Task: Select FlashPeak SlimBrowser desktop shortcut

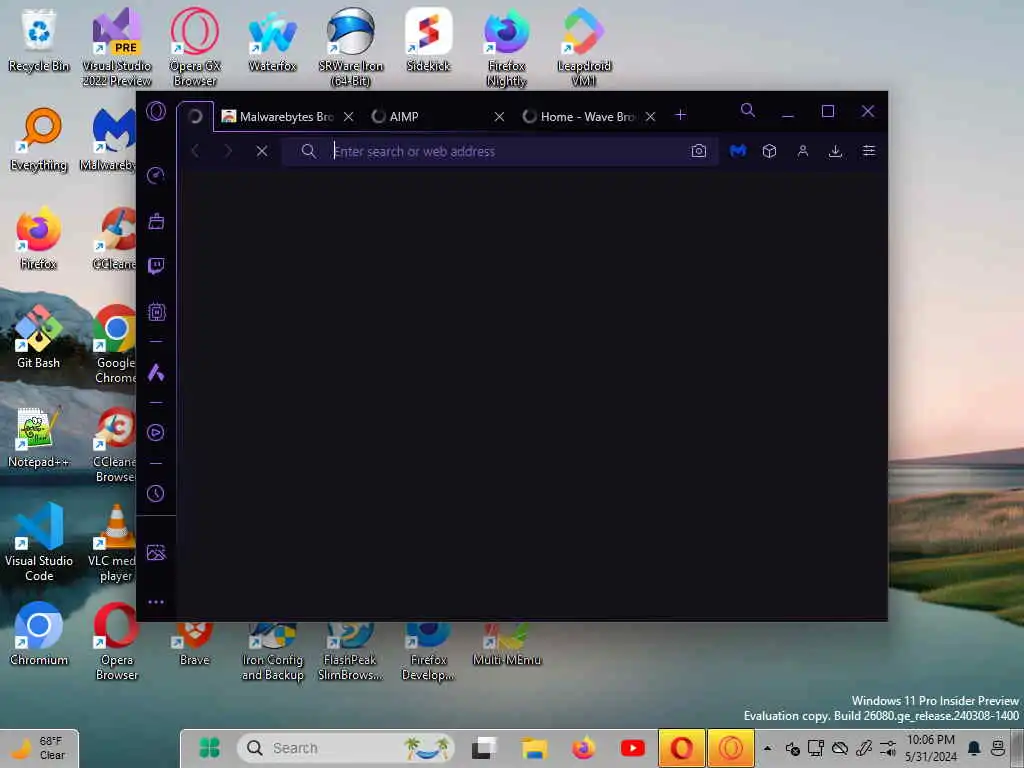Action: point(350,652)
